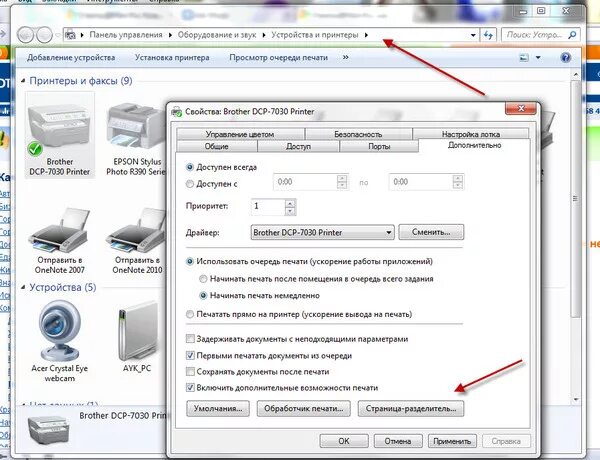Click the 'Применить' button
The width and height of the screenshot is (600, 460).
(x=452, y=441)
